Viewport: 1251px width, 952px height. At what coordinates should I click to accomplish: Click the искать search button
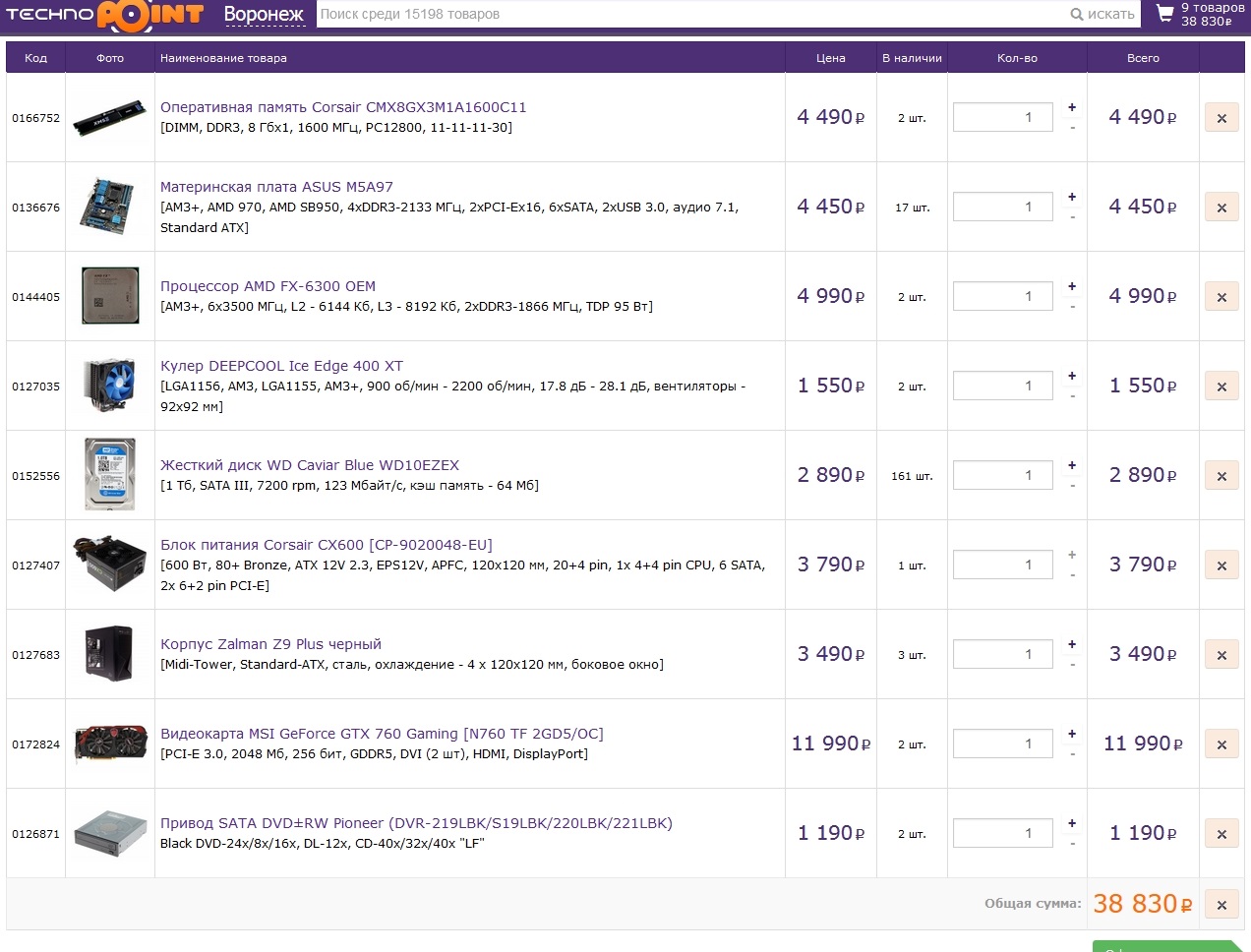(x=1102, y=14)
